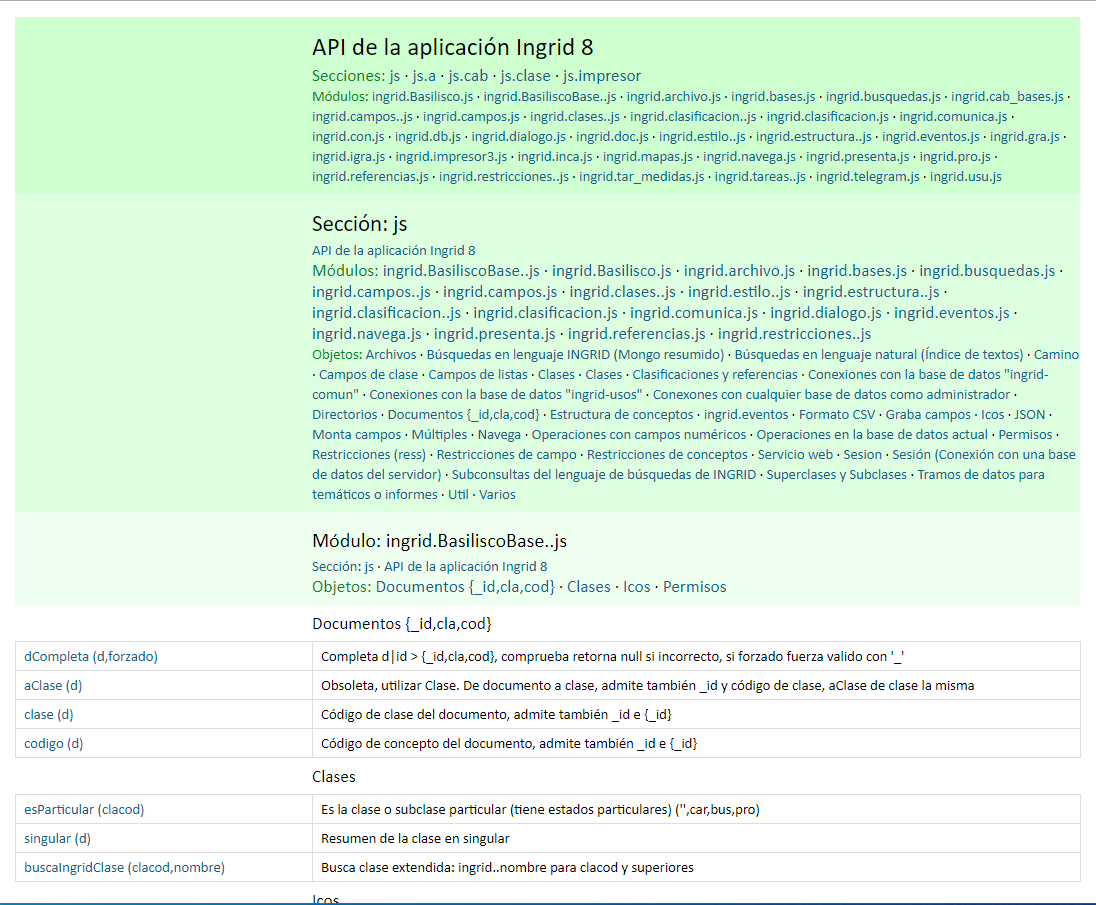Open module ingrid.cab_bases.js
The image size is (1096, 905).
pos(1007,96)
